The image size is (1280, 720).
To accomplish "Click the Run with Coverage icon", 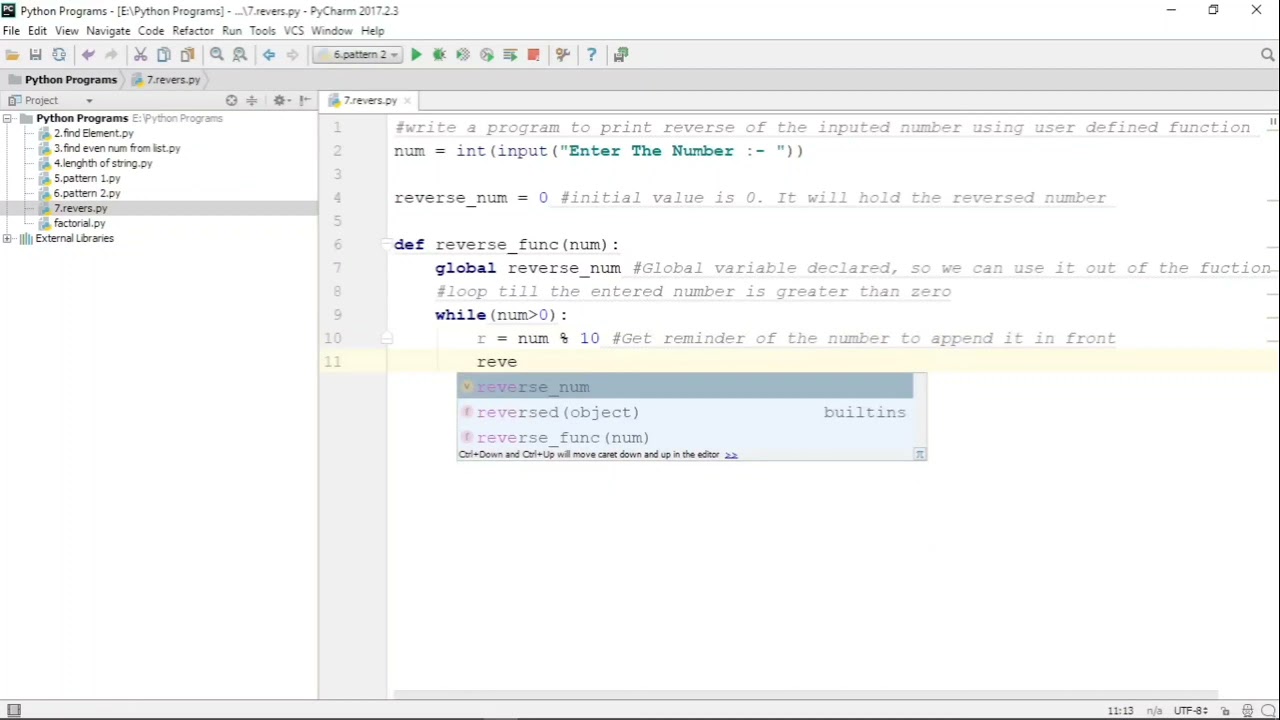I will [463, 55].
